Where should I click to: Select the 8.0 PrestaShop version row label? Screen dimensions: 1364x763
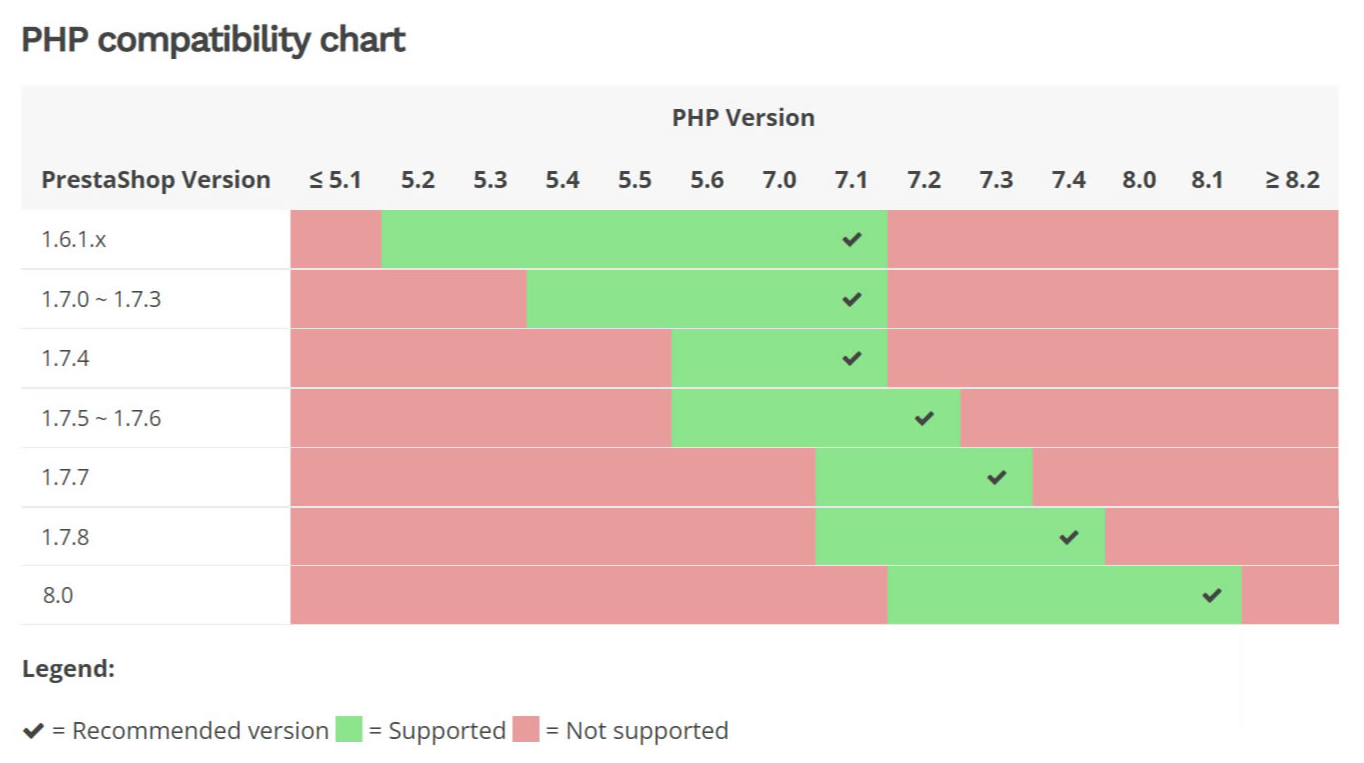(57, 595)
